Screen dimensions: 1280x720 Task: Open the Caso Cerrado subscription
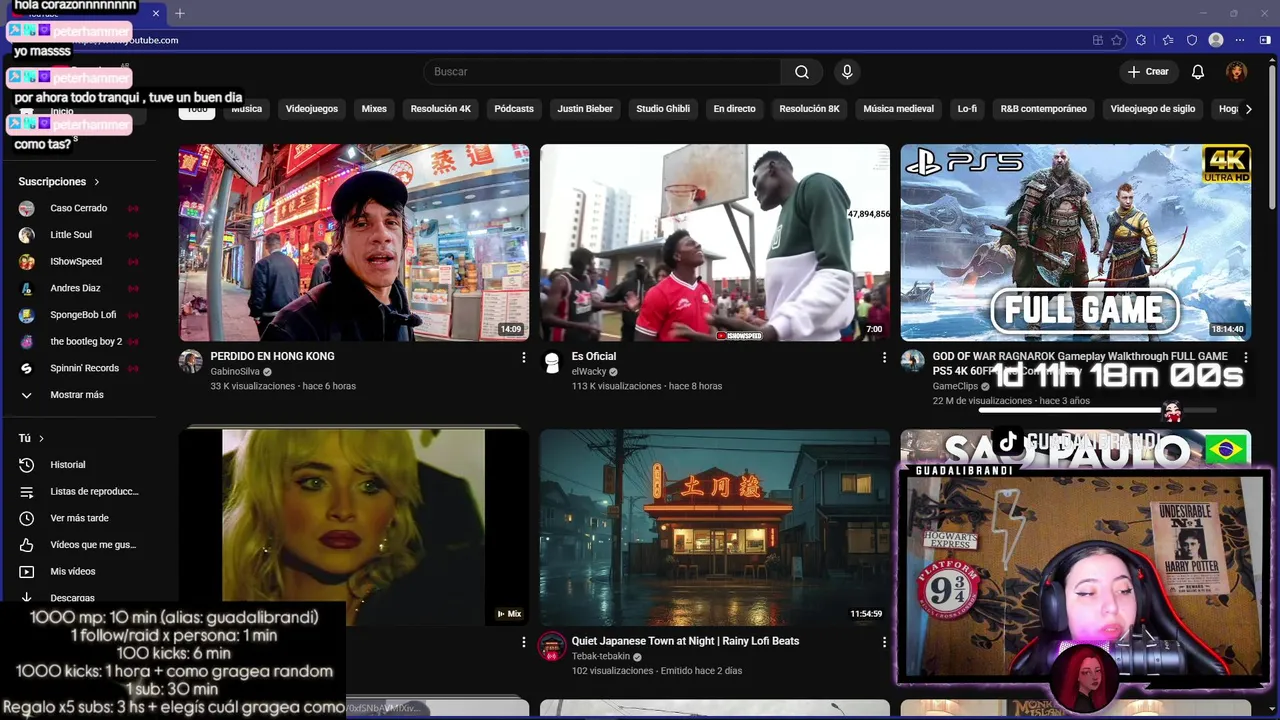click(x=80, y=208)
